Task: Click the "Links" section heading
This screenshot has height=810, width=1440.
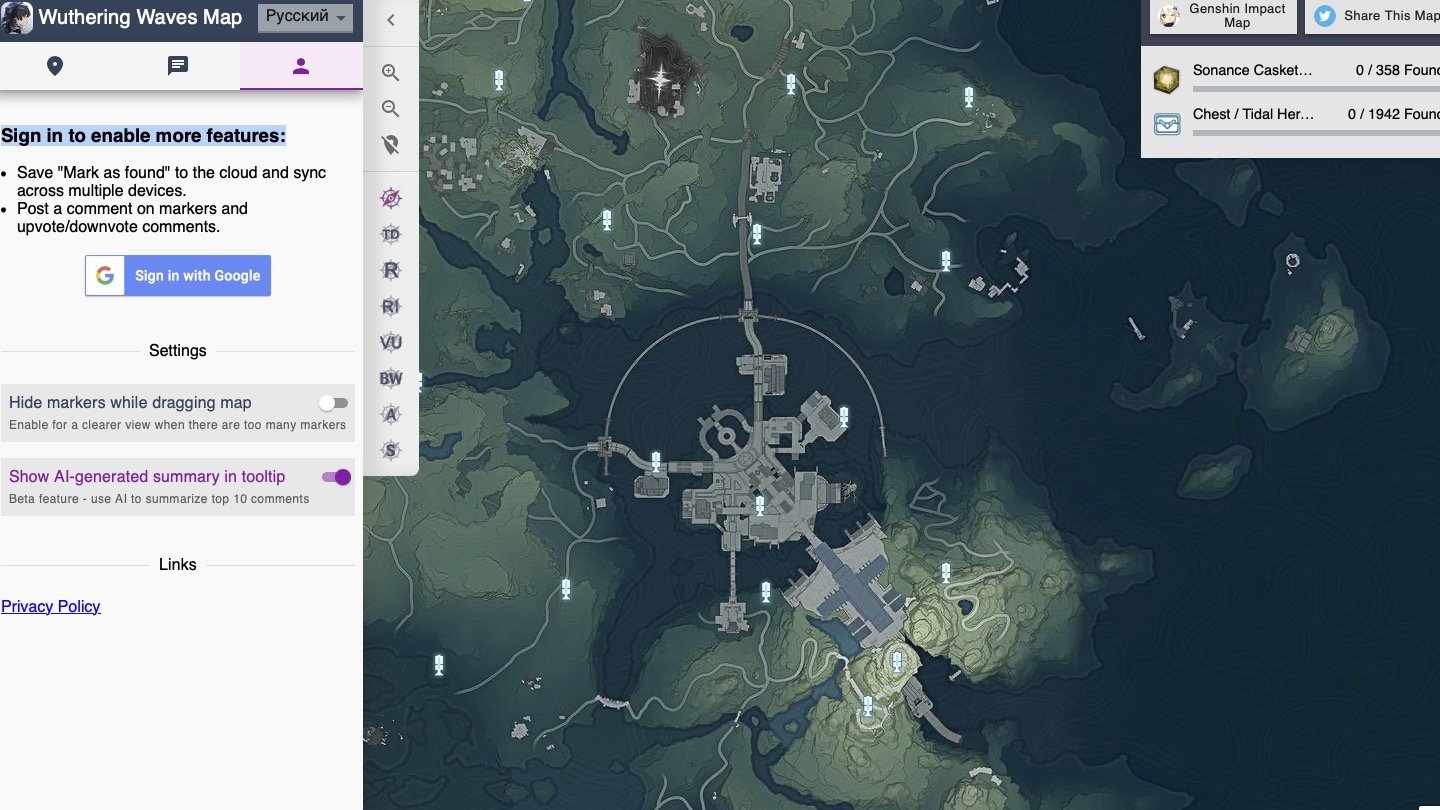Action: 178,565
